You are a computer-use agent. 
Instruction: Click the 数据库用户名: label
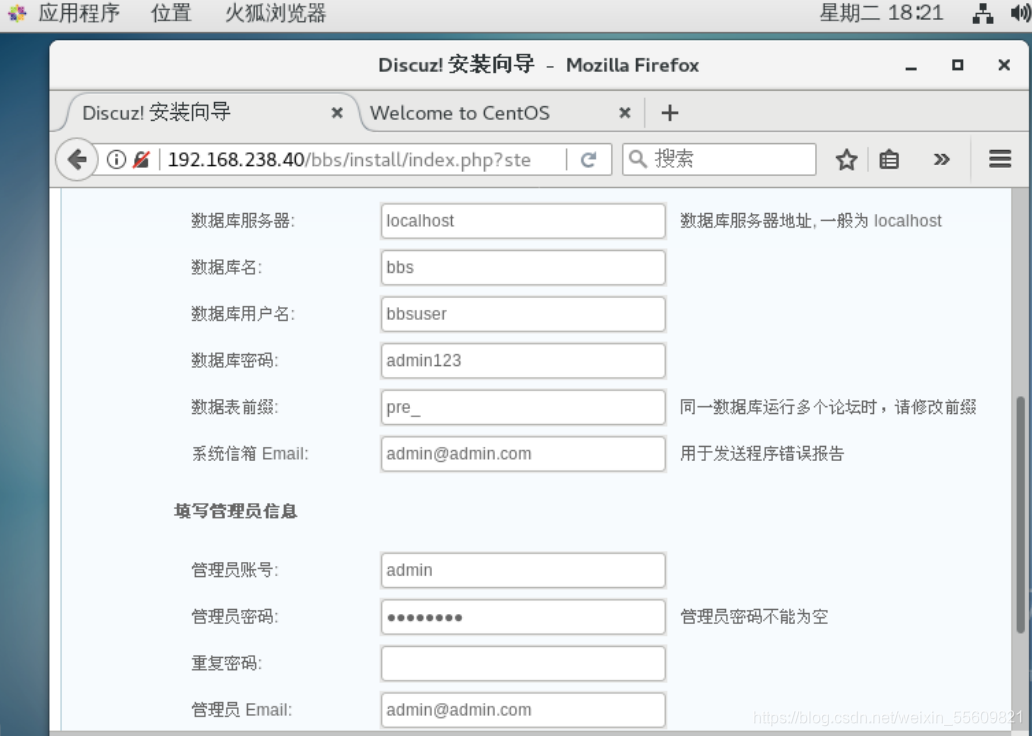(x=243, y=314)
